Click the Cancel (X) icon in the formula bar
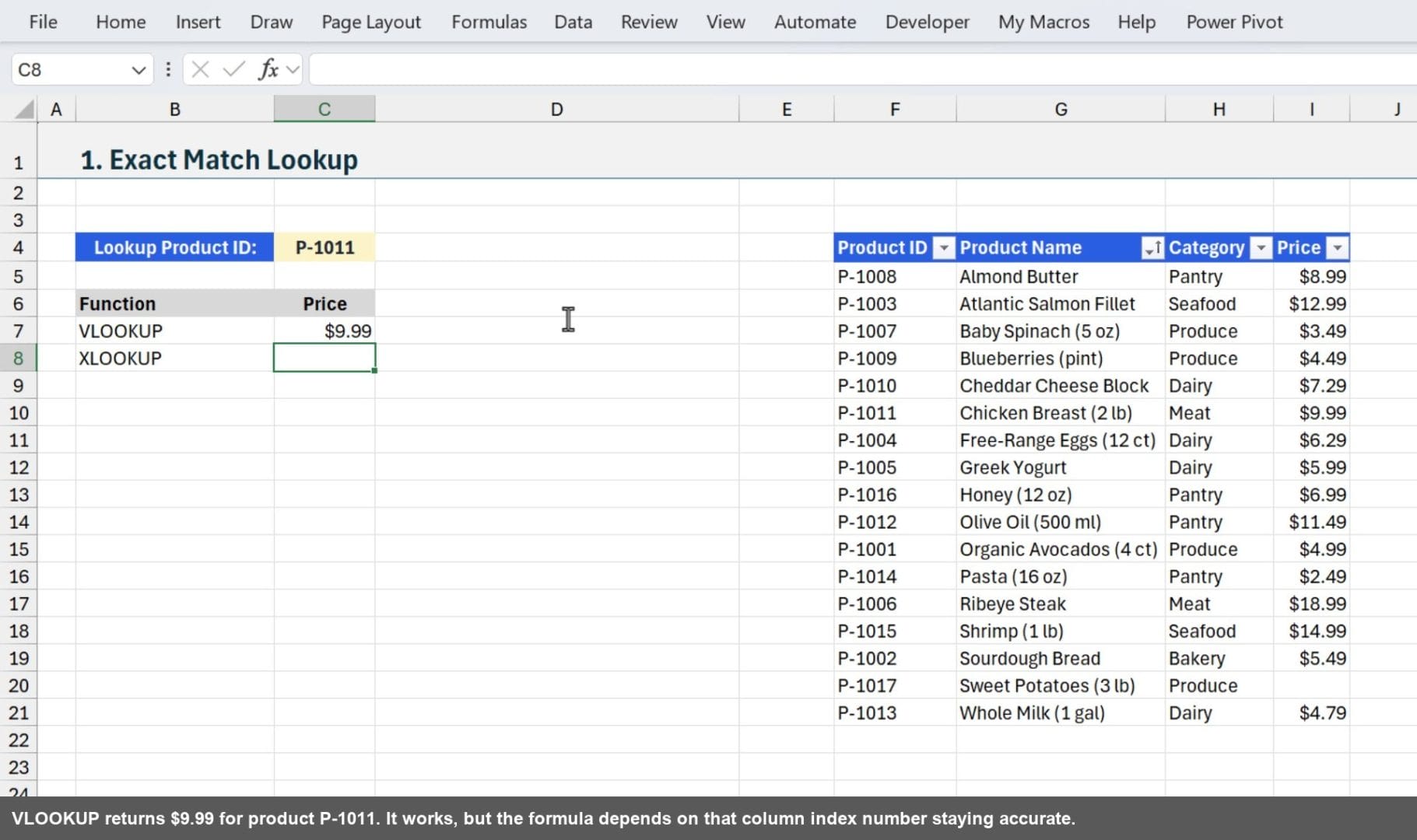1417x840 pixels. coord(200,69)
